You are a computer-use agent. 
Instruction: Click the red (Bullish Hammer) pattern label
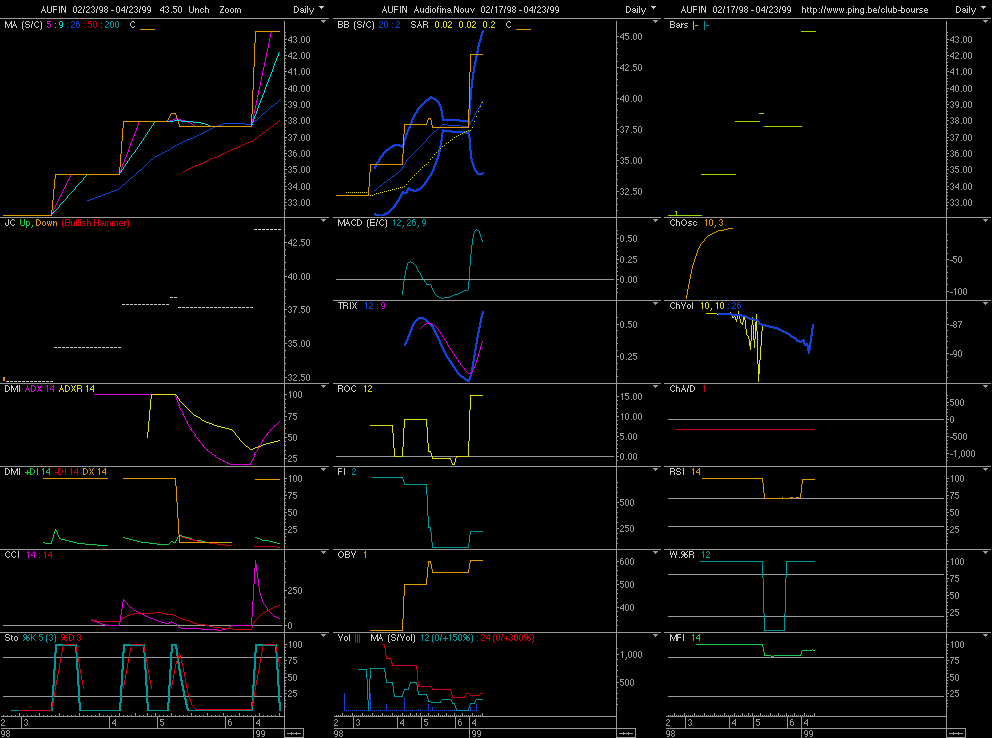point(96,223)
